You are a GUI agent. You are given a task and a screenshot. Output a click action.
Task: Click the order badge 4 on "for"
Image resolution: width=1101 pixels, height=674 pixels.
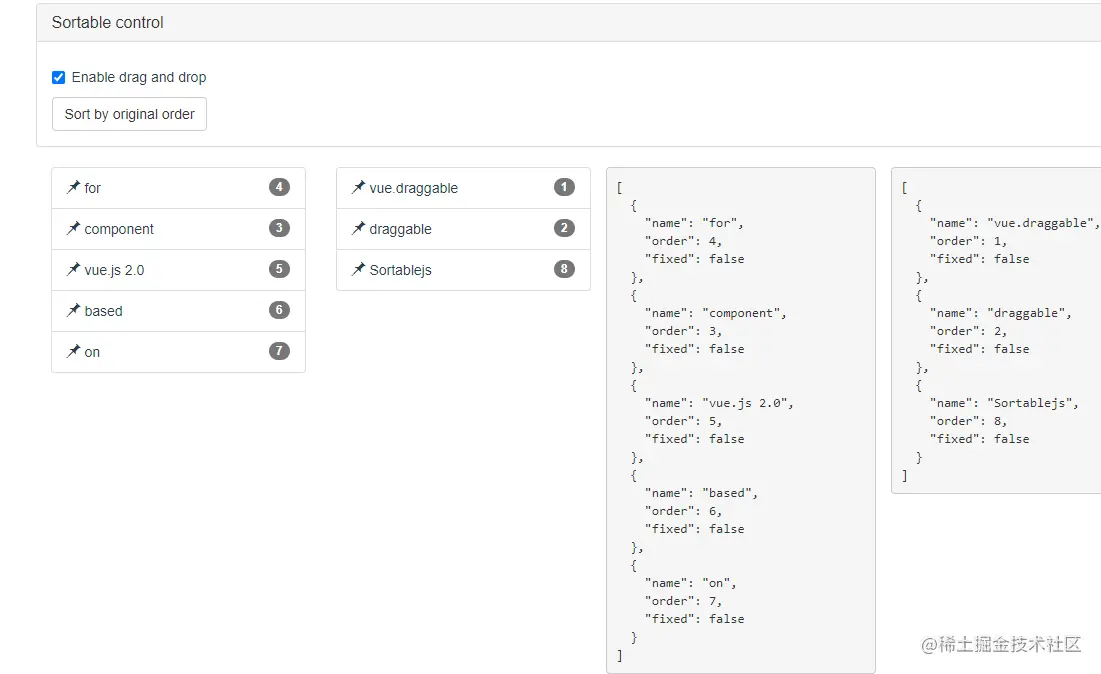(x=279, y=187)
